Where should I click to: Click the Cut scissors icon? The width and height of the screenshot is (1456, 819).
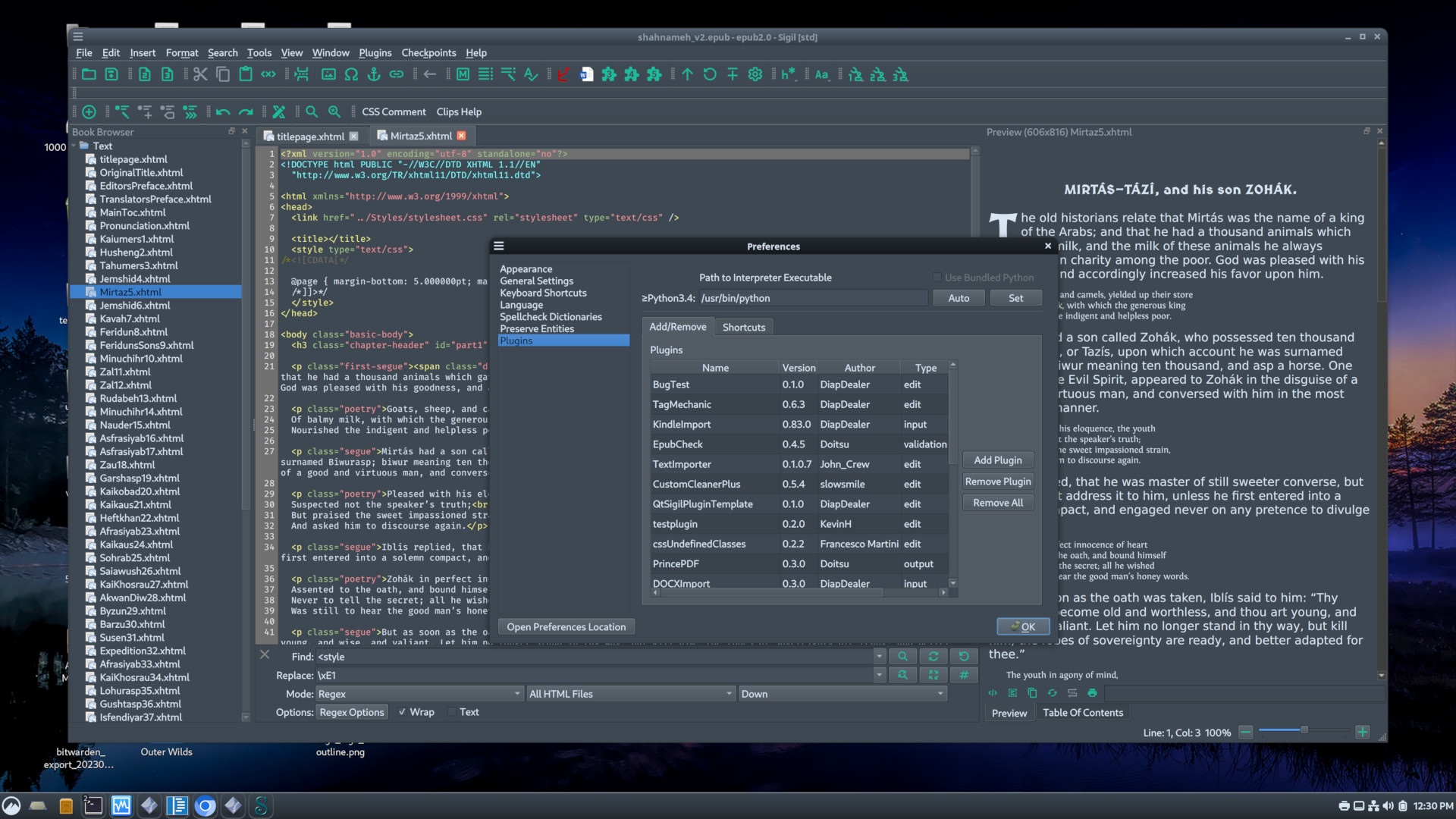point(200,74)
